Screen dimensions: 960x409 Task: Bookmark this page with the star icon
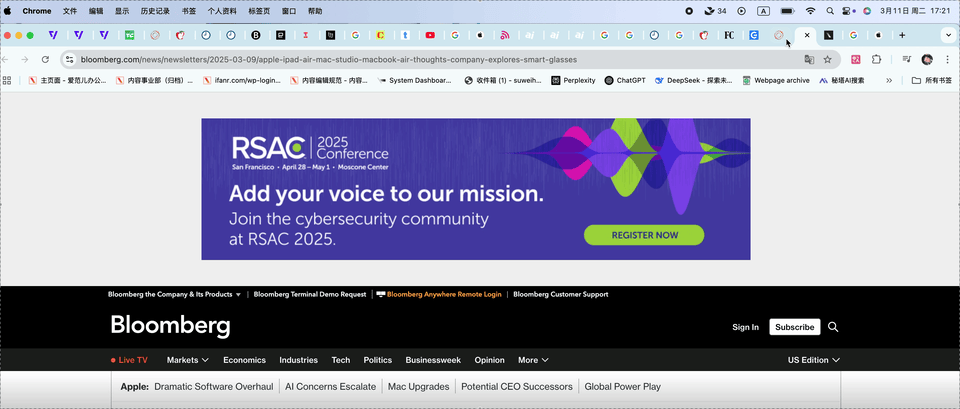click(827, 60)
